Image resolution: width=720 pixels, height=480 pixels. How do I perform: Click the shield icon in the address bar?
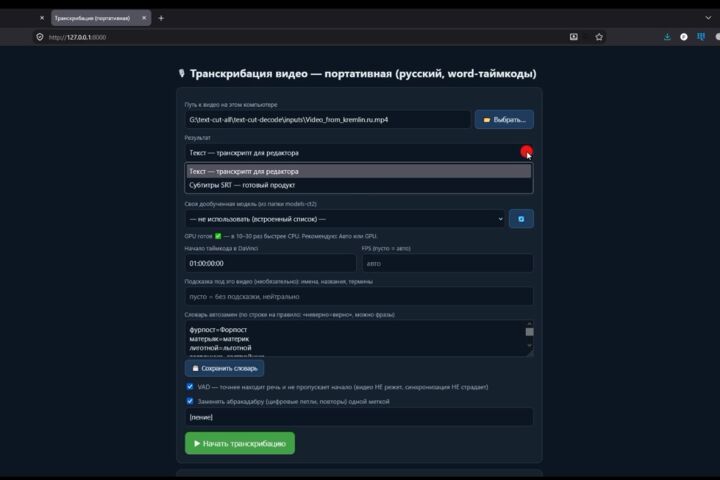coord(40,37)
